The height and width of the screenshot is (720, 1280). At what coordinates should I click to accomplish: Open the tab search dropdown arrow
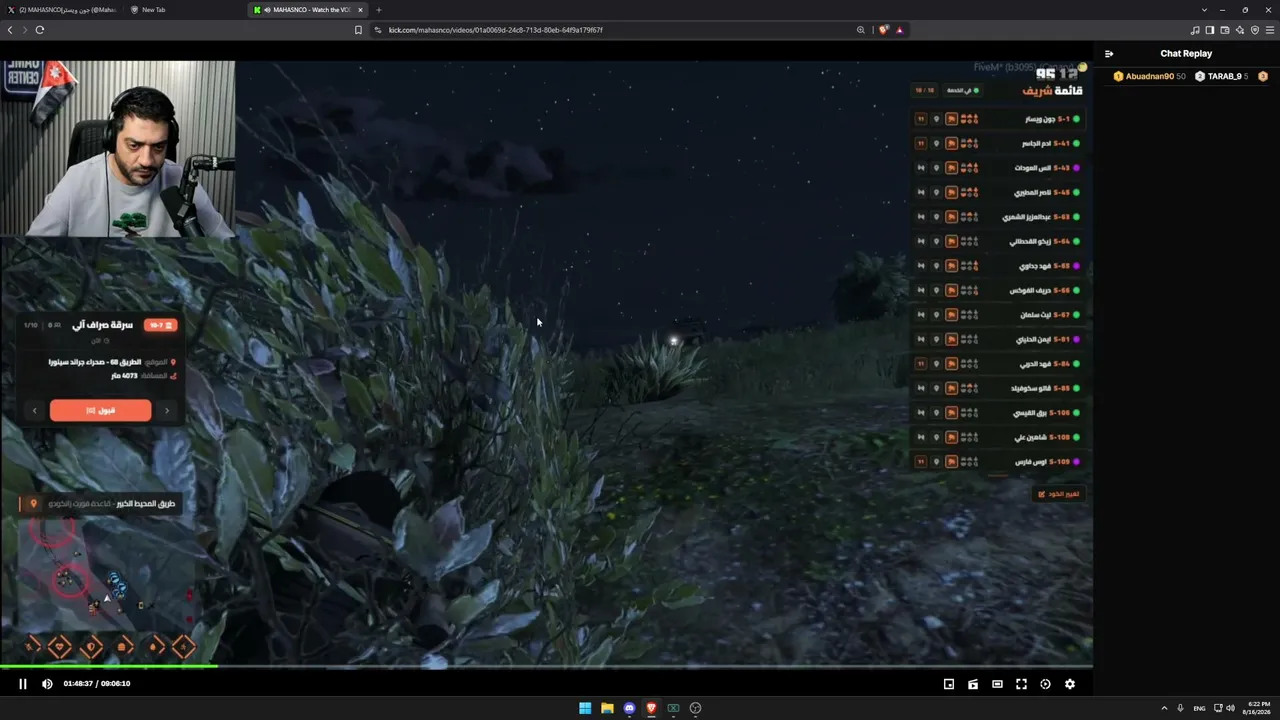pyautogui.click(x=1204, y=10)
